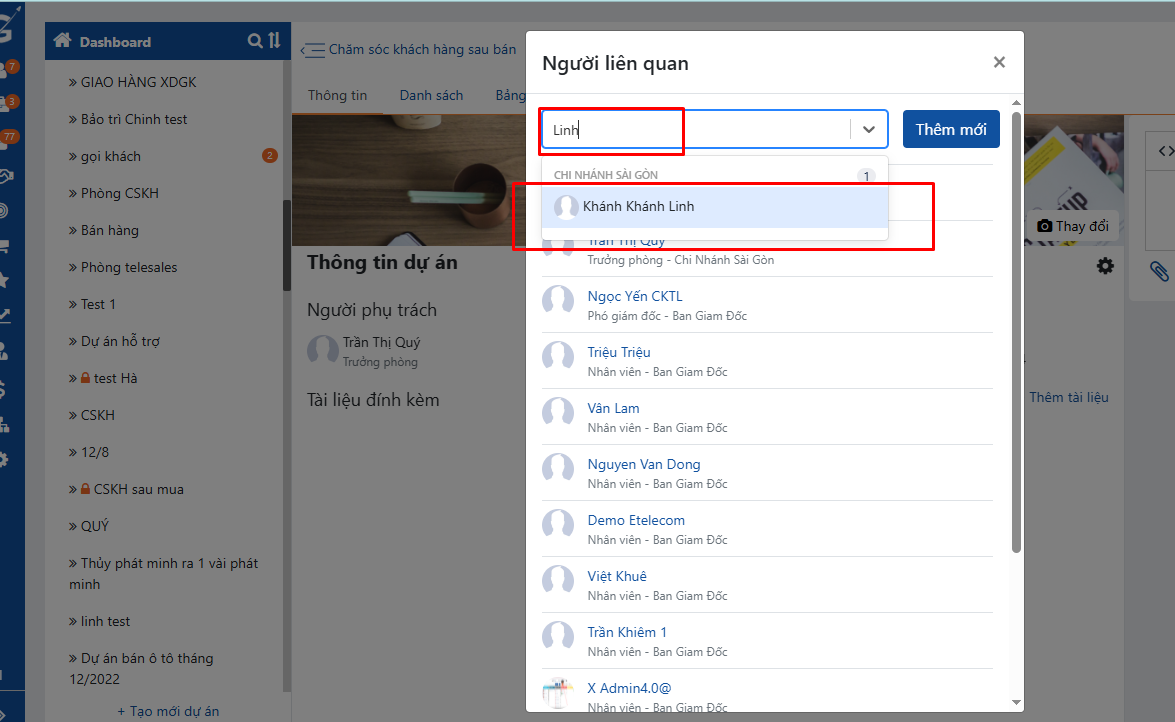Switch to the Danh sách tab
This screenshot has width=1175, height=722.
431,95
